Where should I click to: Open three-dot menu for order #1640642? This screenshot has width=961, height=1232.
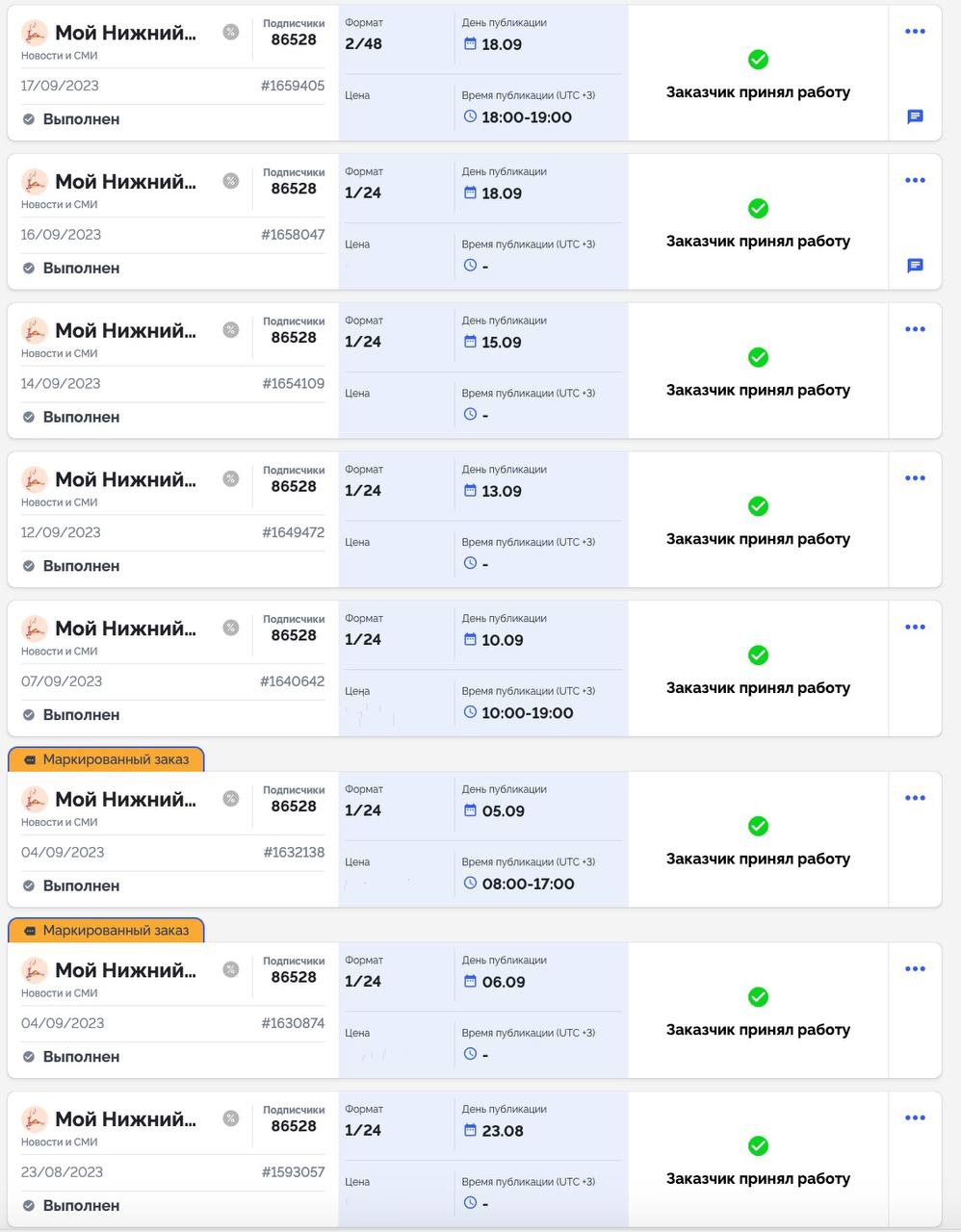pyautogui.click(x=915, y=628)
